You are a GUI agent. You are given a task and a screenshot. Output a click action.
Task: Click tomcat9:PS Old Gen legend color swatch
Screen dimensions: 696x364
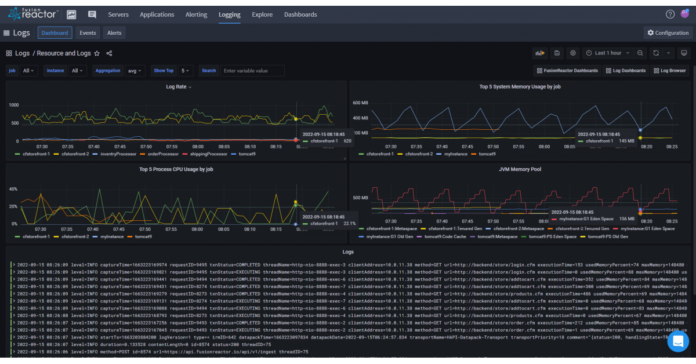(x=583, y=237)
